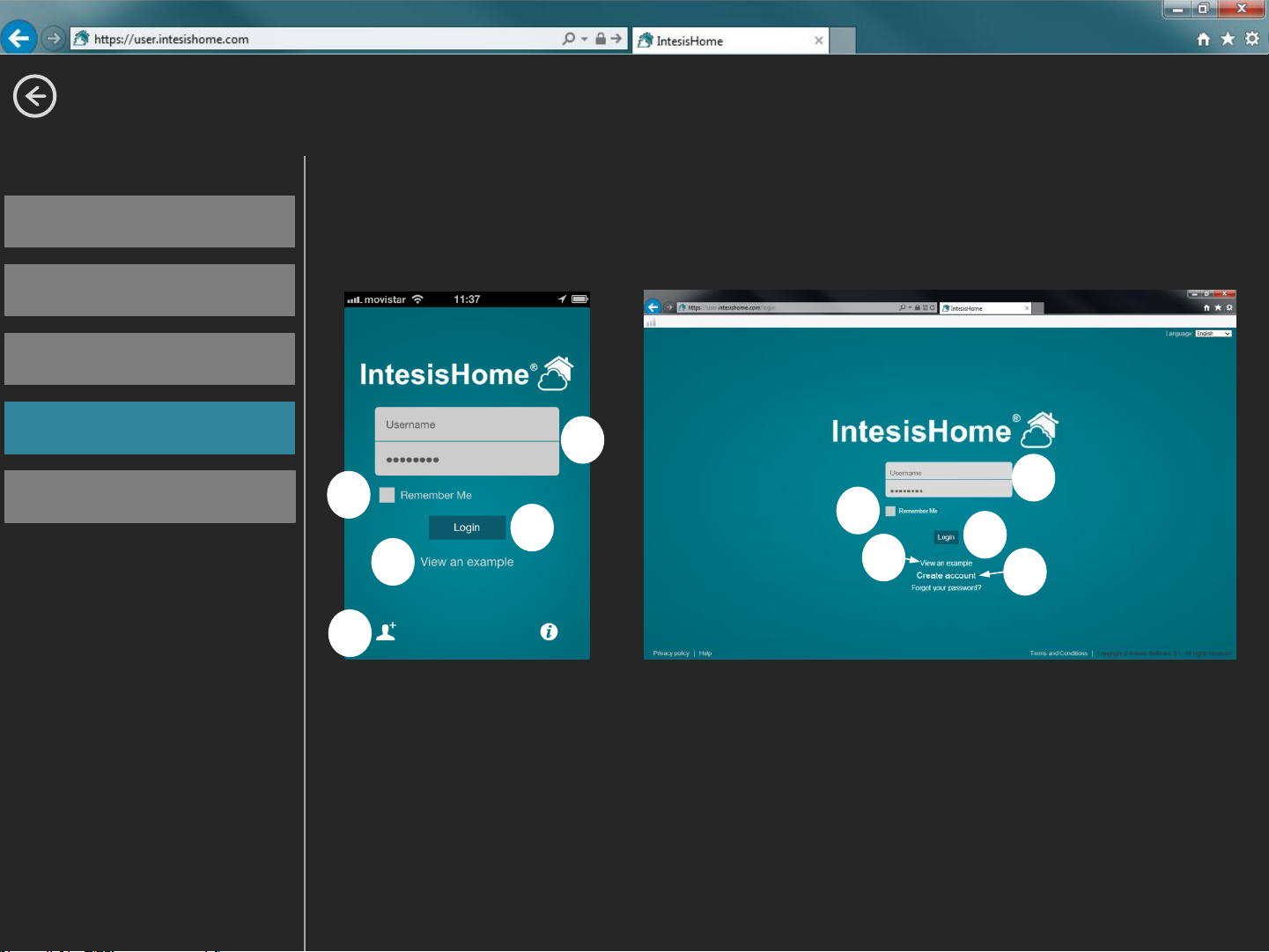Viewport: 1269px width, 952px height.
Task: Open the browser Tools gear icon
Action: point(1252,39)
